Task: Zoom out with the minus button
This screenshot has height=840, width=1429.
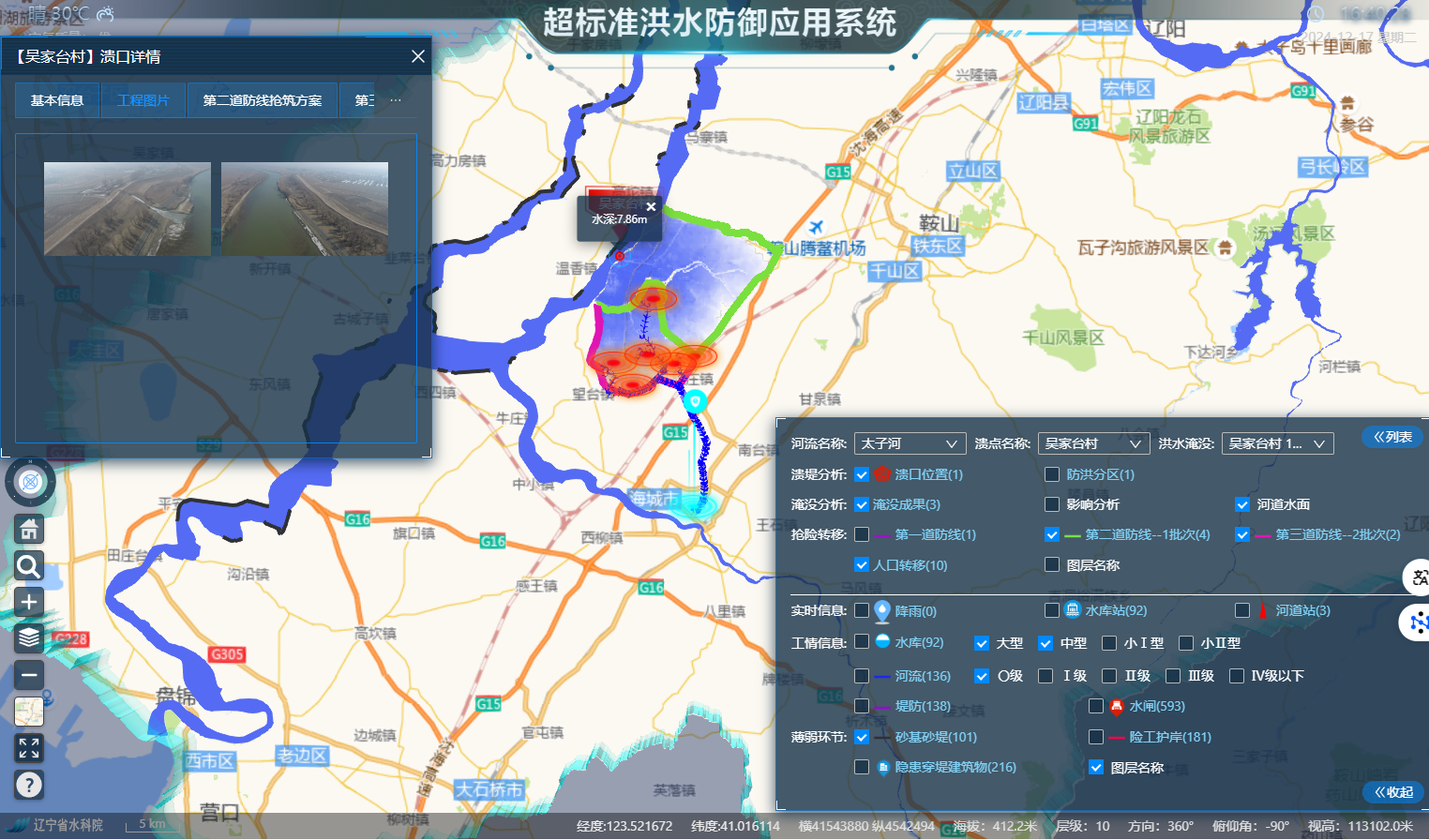Action: pos(29,674)
